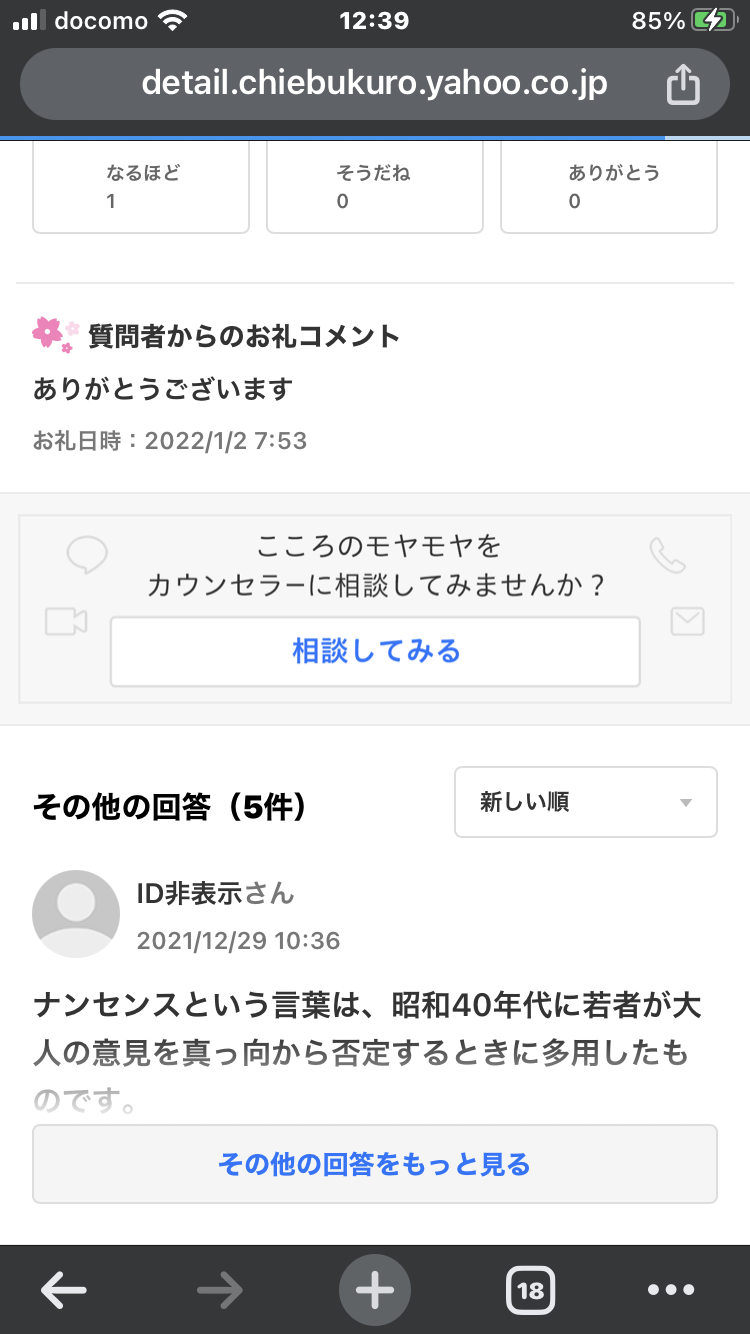
Task: Toggle the そうだね reaction button
Action: pos(375,187)
